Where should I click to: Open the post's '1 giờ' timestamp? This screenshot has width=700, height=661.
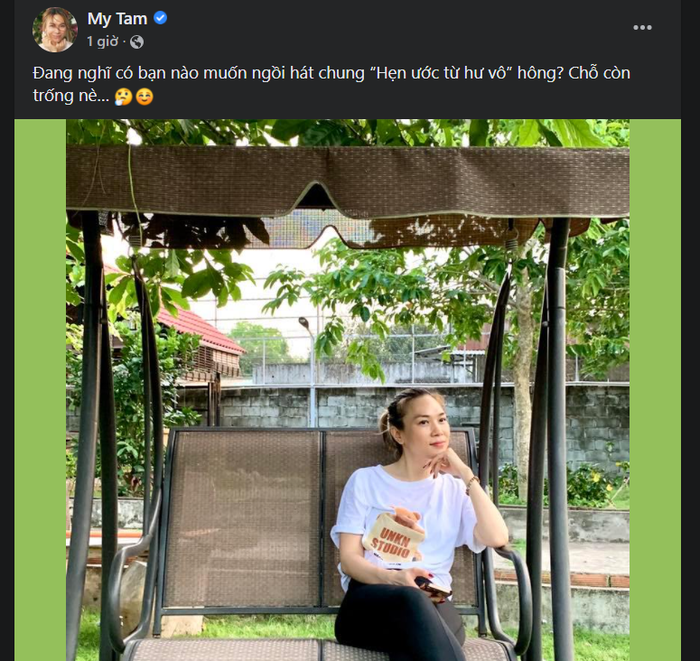pyautogui.click(x=102, y=42)
